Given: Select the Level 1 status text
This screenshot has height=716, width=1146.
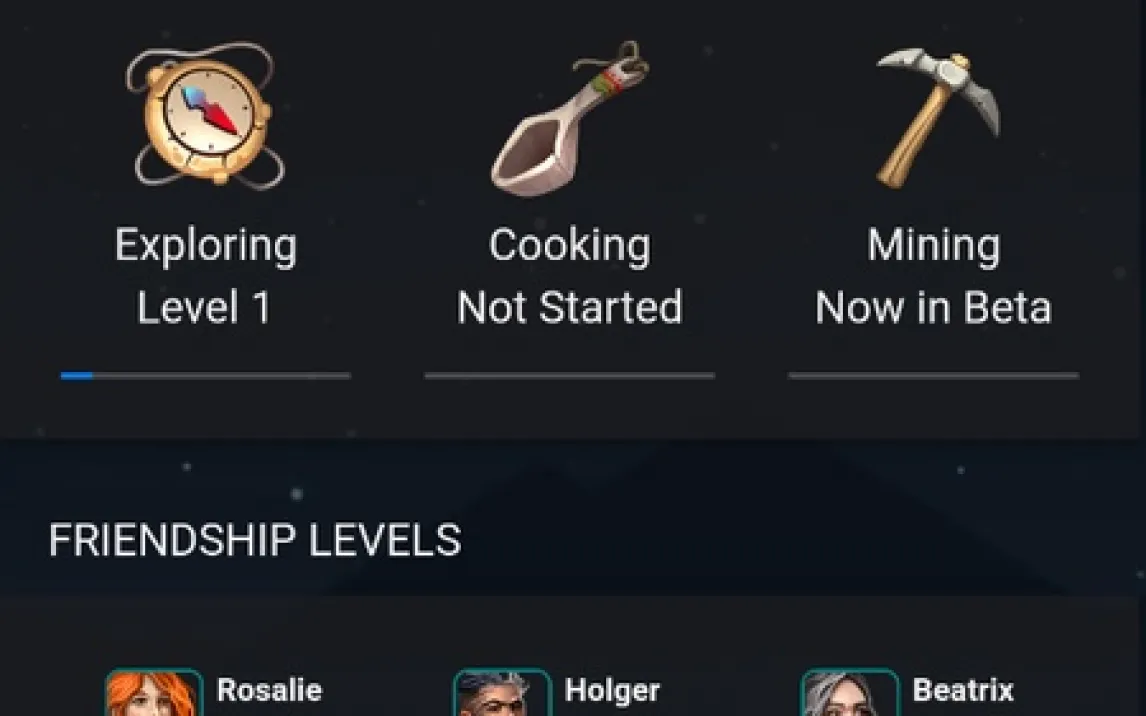Looking at the screenshot, I should pyautogui.click(x=204, y=307).
